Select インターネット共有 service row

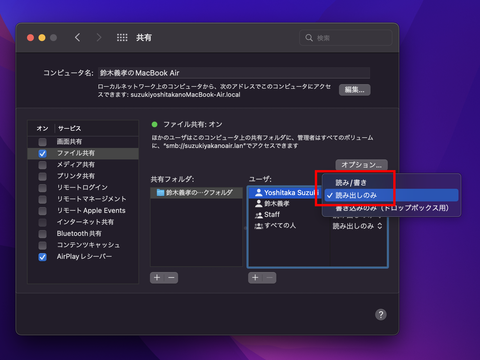(83, 222)
